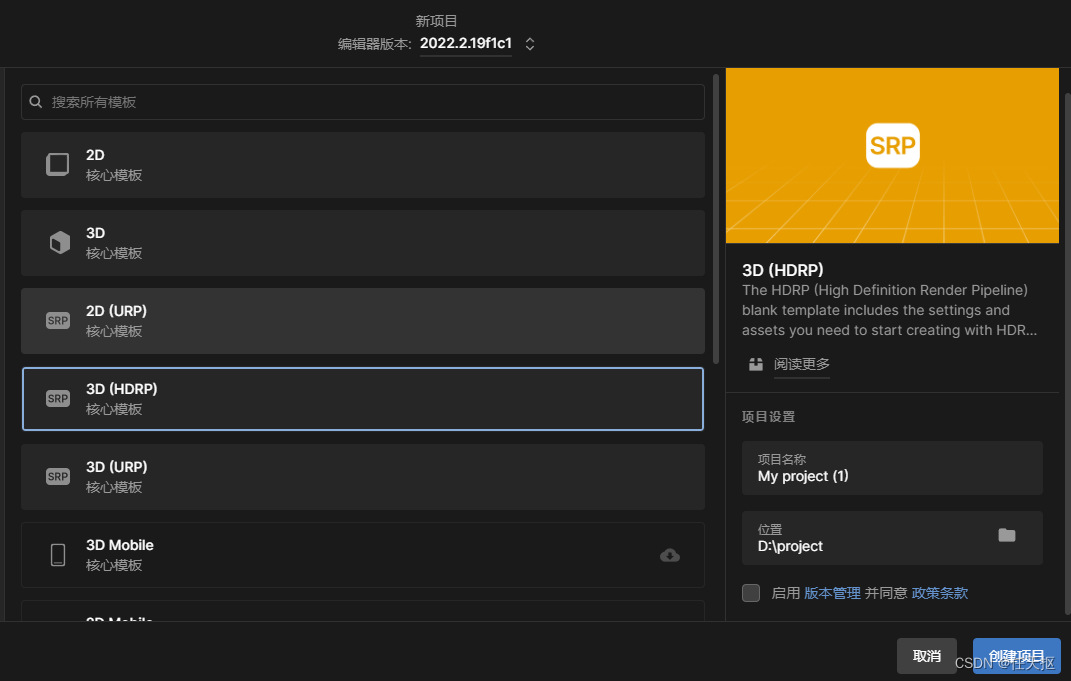Browse location with the folder icon

[1007, 535]
